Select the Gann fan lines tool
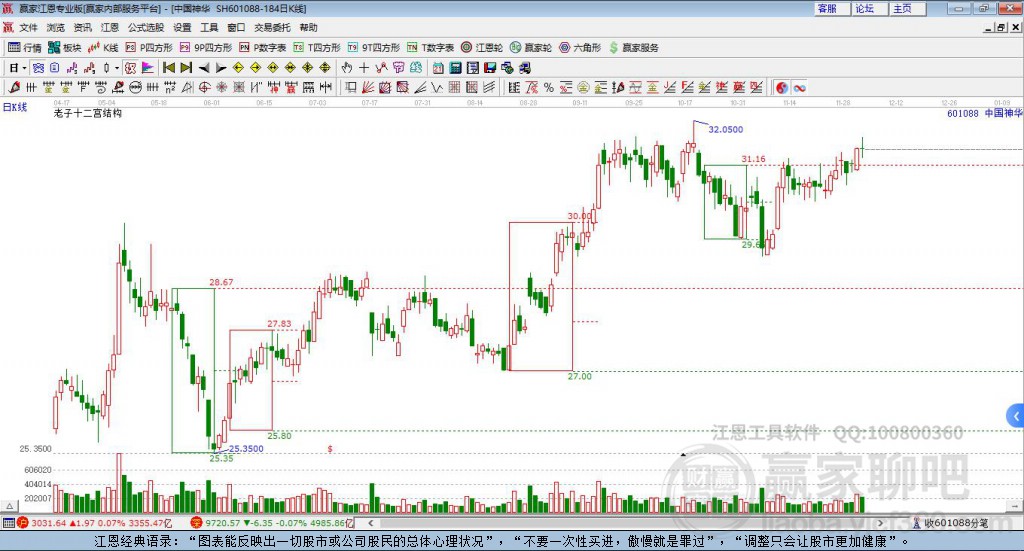 pos(368,87)
